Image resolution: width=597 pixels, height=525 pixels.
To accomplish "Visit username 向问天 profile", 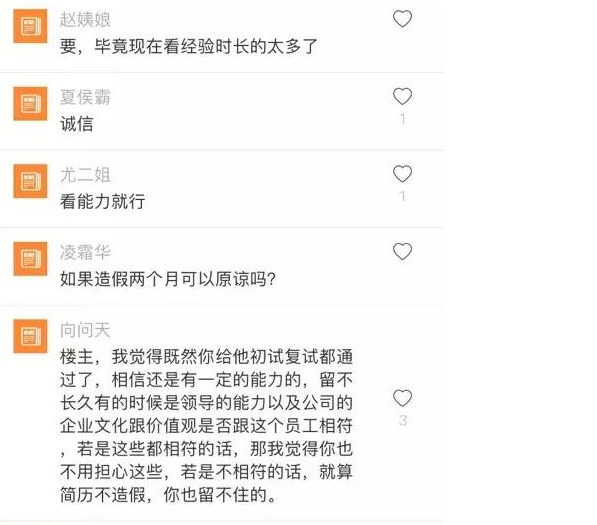I will tap(85, 330).
